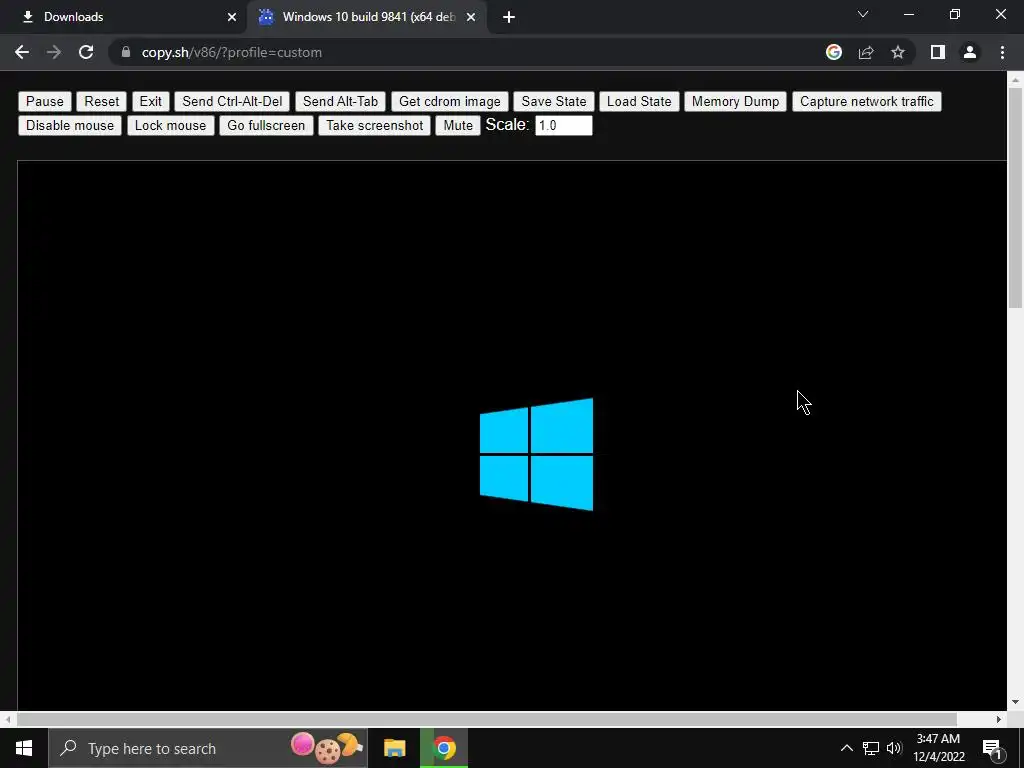Screen dimensions: 1024x768
Task: Click the Chrome taskbar icon
Action: pos(444,748)
